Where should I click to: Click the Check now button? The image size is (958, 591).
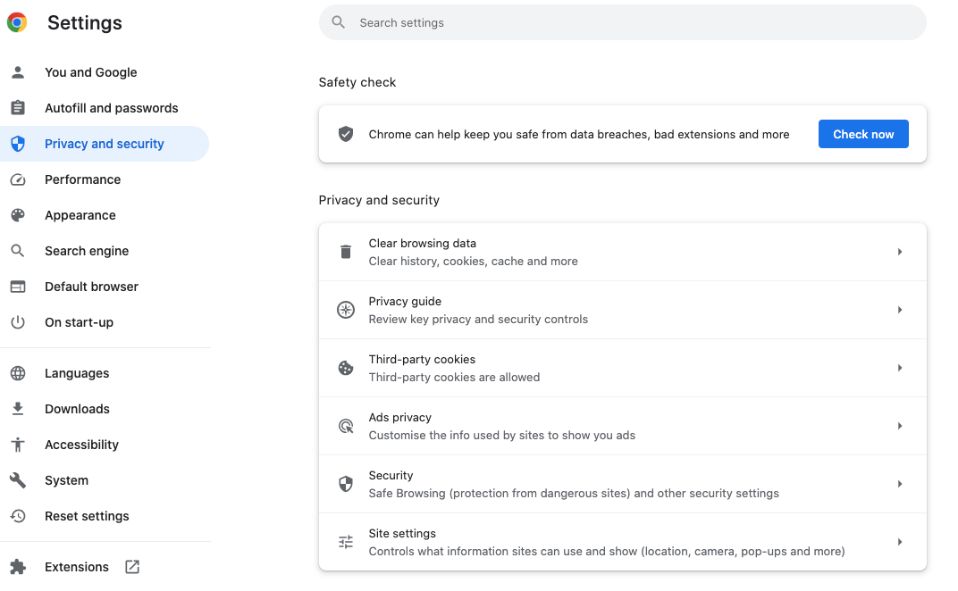863,134
